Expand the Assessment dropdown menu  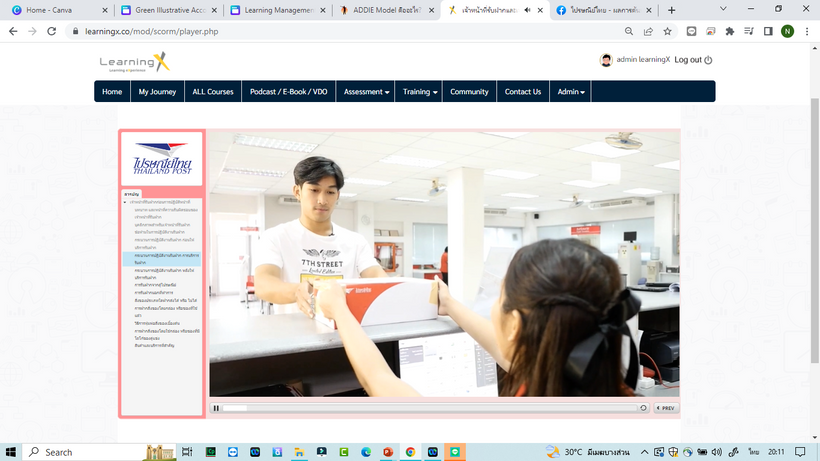point(366,92)
